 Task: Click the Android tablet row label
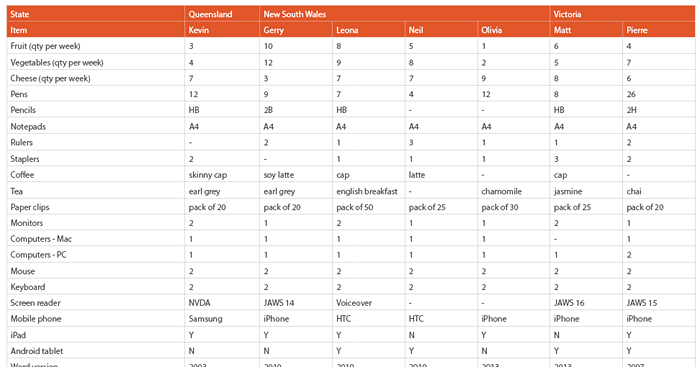pos(96,351)
